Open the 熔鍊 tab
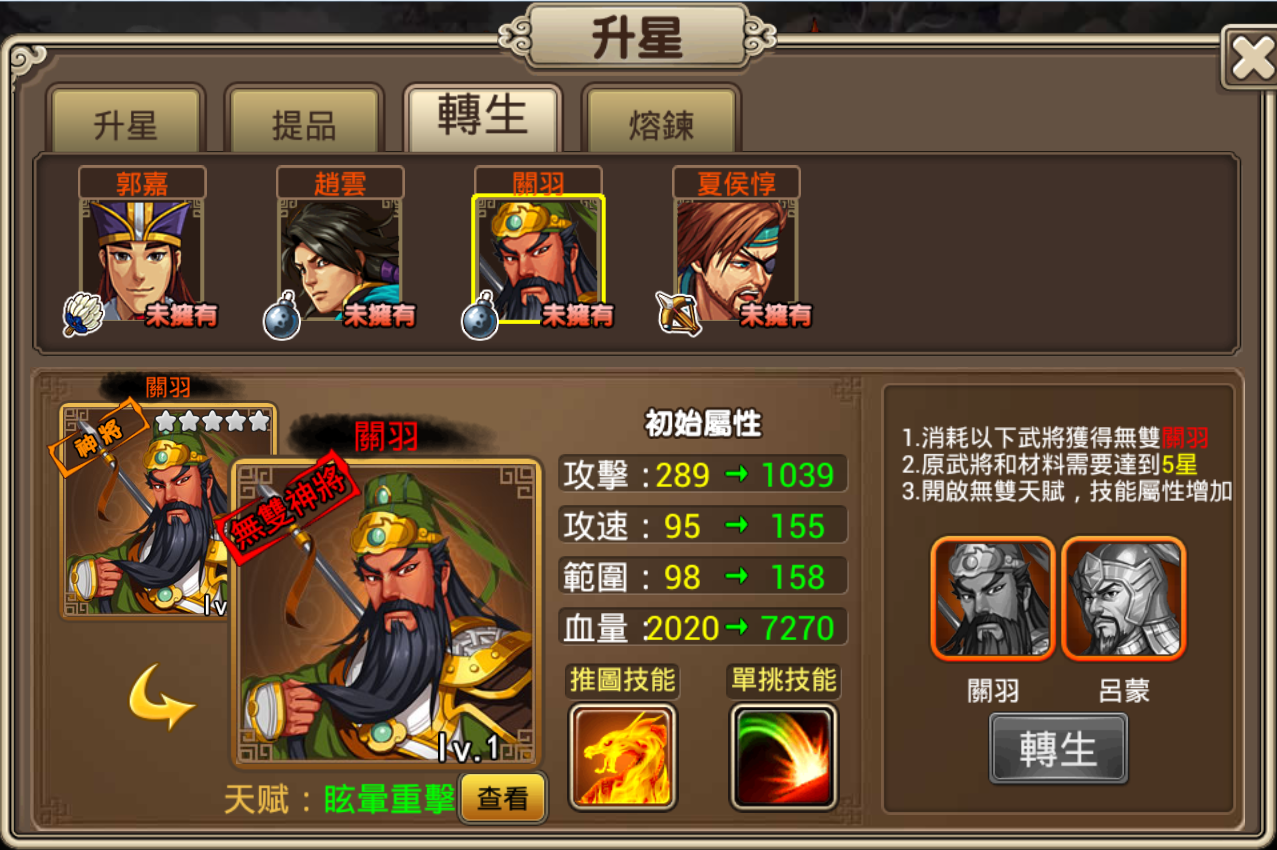Screen dimensions: 1277x850 [661, 124]
